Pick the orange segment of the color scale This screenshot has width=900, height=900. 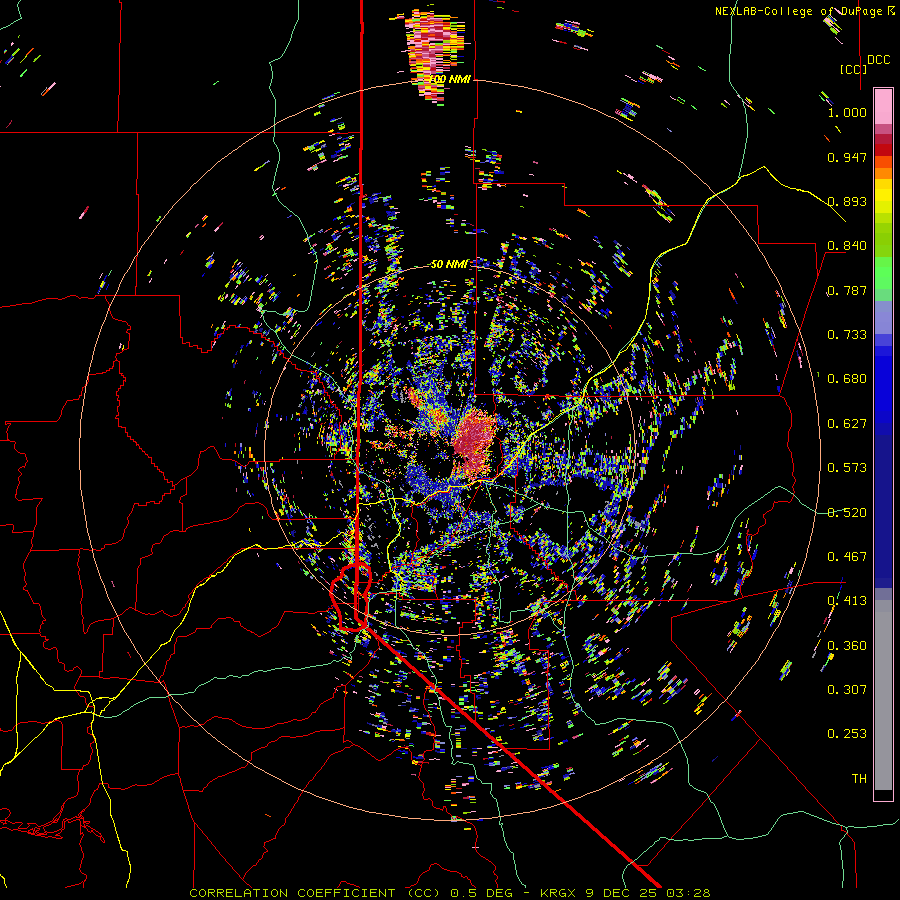pyautogui.click(x=883, y=173)
